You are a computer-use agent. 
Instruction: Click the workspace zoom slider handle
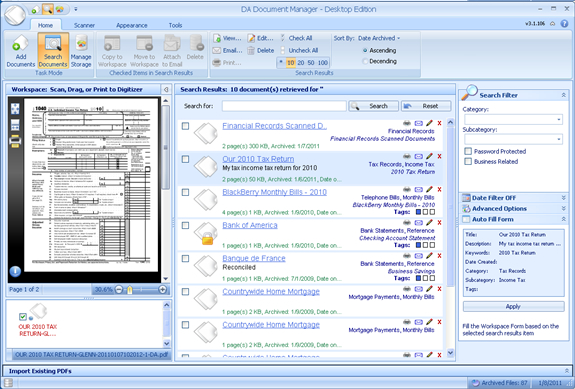[x=129, y=290]
